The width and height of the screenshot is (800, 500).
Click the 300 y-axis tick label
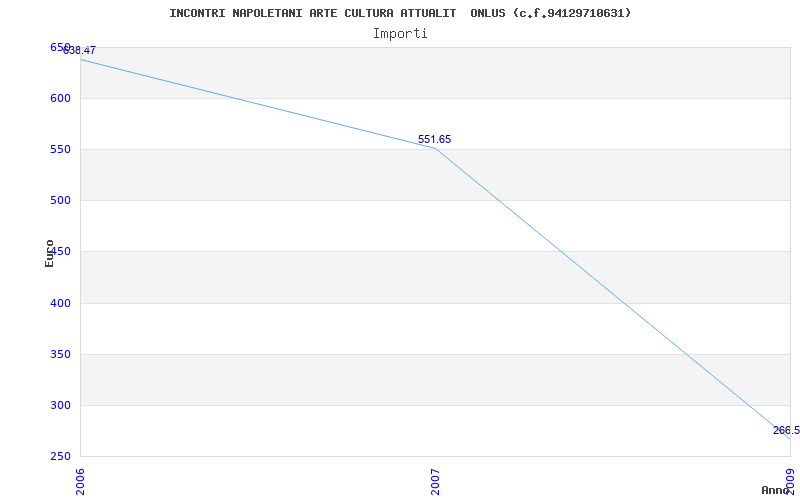[60, 406]
